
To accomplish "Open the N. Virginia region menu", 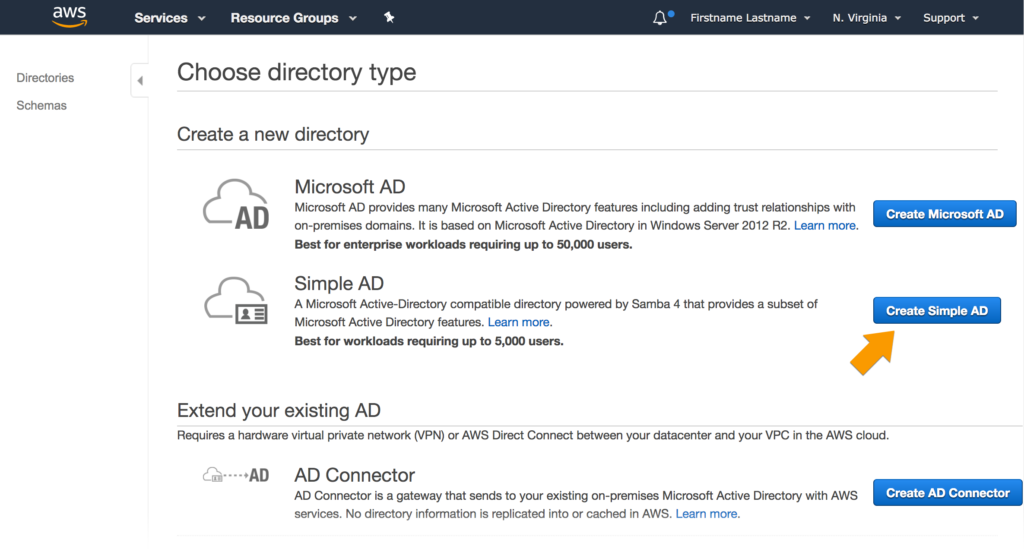I will coord(867,18).
